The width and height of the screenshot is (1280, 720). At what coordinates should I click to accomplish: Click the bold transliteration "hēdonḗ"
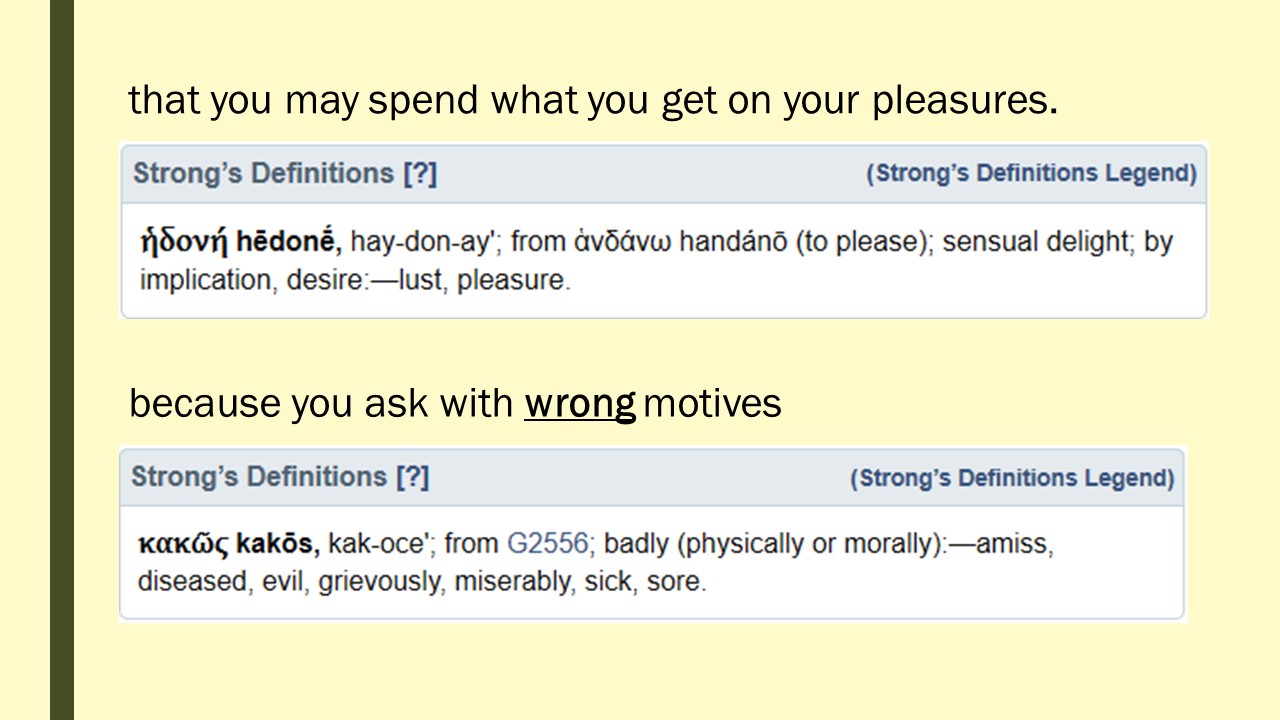point(290,243)
